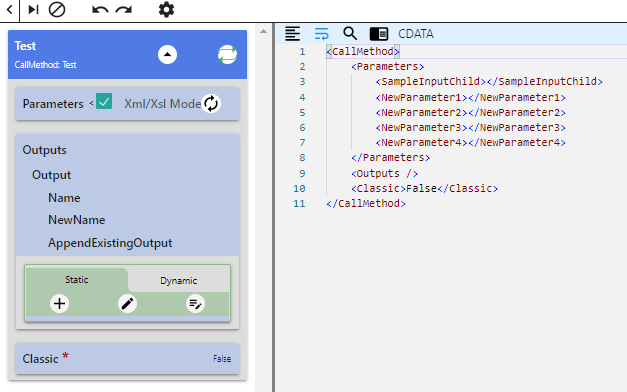
Task: Switch to the Dynamic tab
Action: click(x=178, y=281)
